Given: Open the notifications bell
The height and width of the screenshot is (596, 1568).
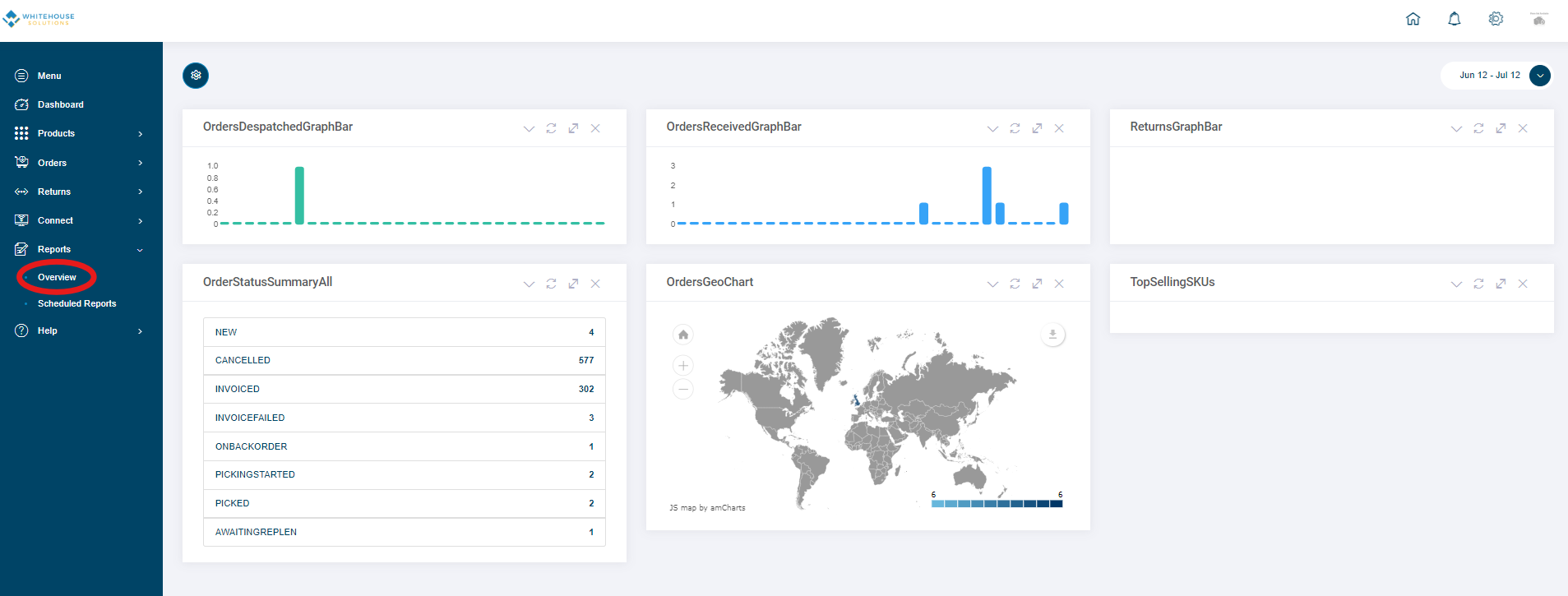Looking at the screenshot, I should click(1454, 19).
